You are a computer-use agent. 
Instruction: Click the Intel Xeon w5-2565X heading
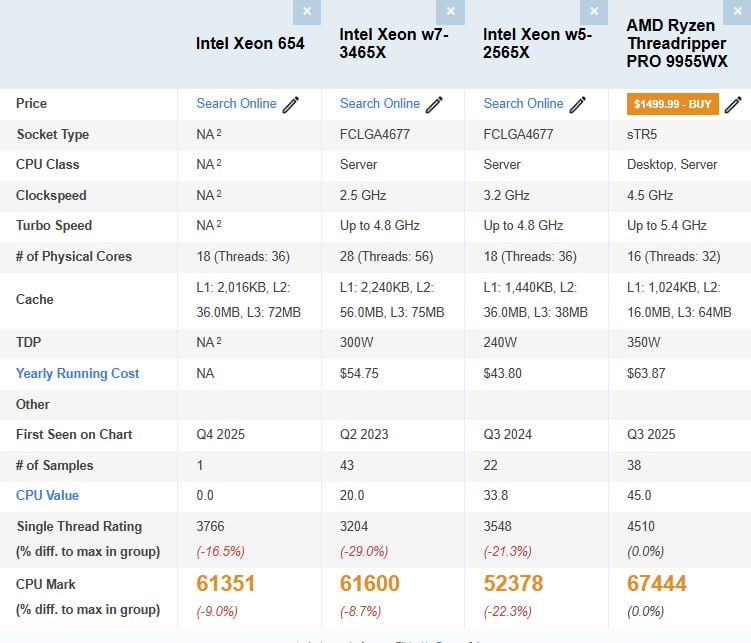tap(537, 43)
